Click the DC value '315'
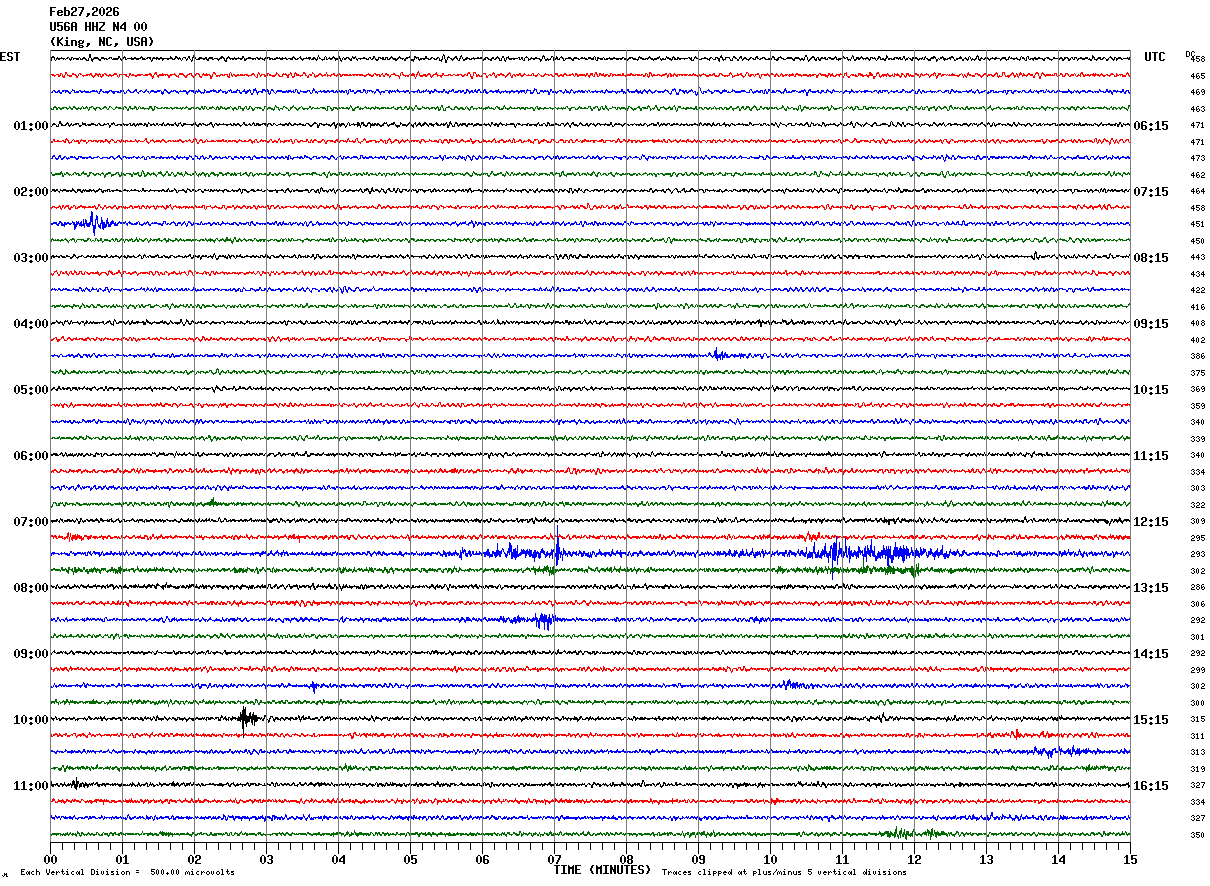This screenshot has width=1210, height=886. (1197, 720)
